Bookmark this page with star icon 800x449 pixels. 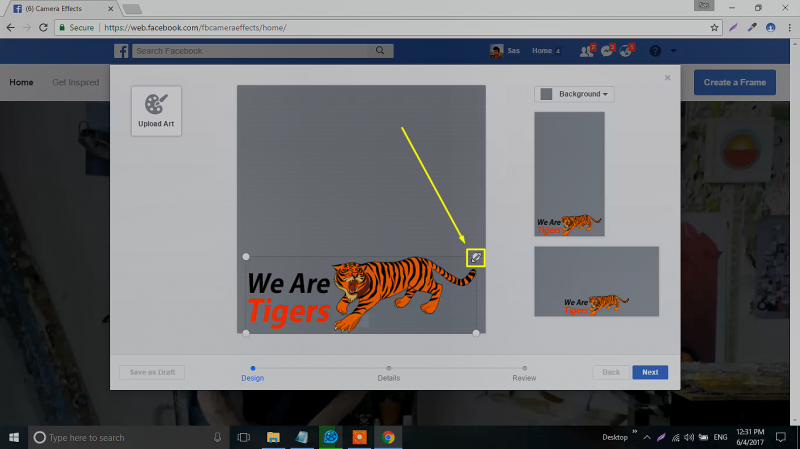click(714, 28)
